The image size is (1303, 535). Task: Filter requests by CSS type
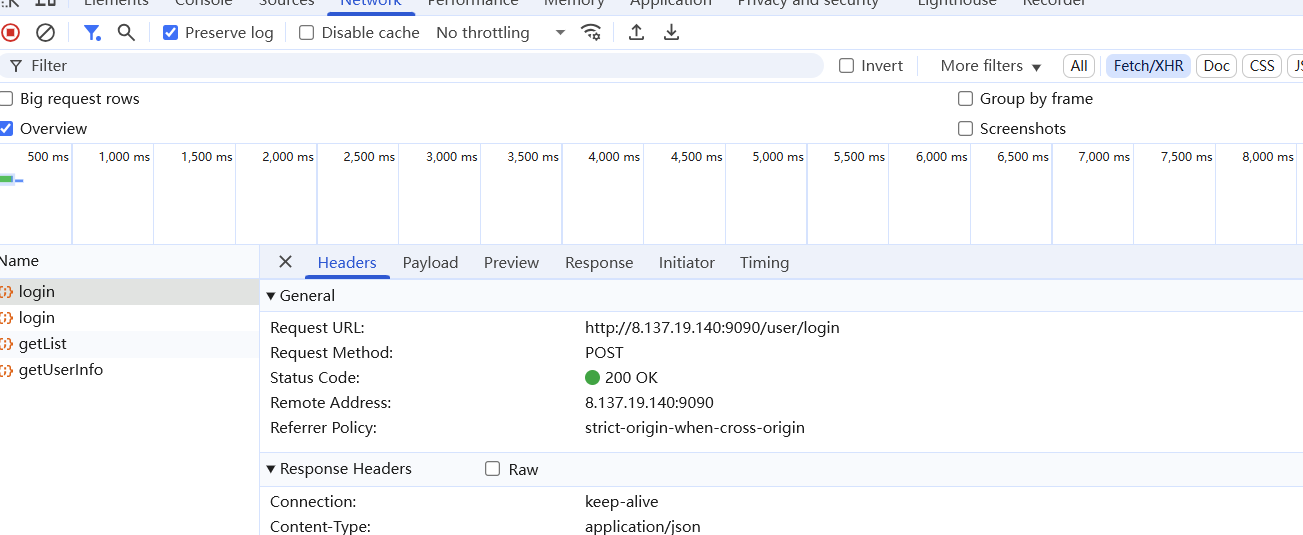[1262, 66]
